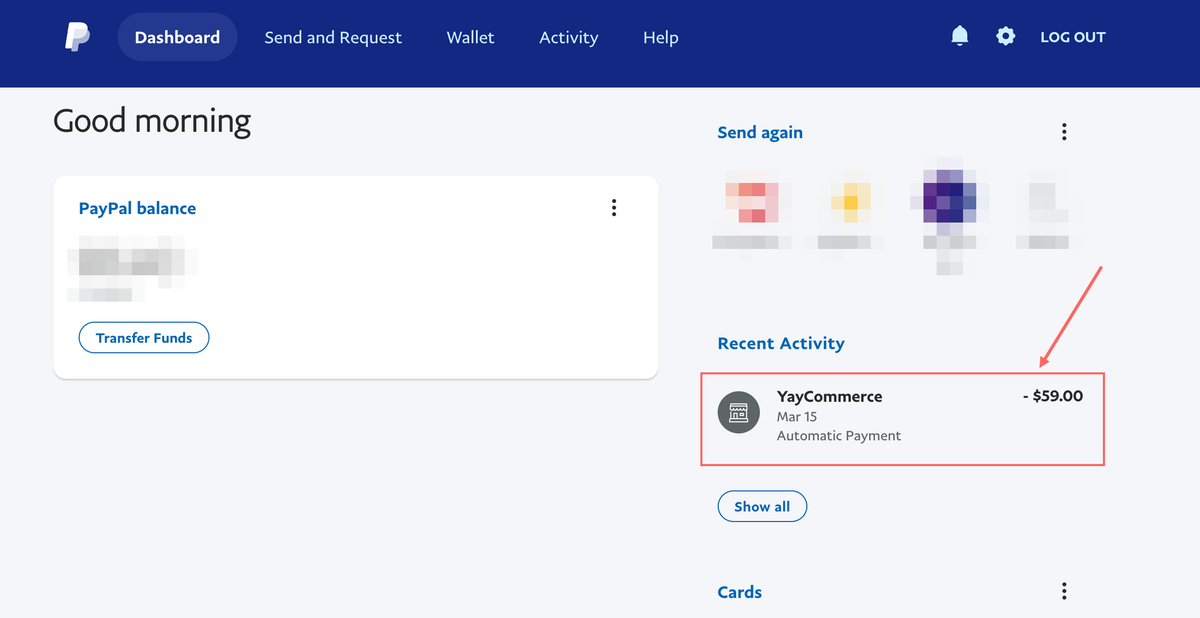Open the Help menu item
1200x618 pixels.
coord(660,37)
